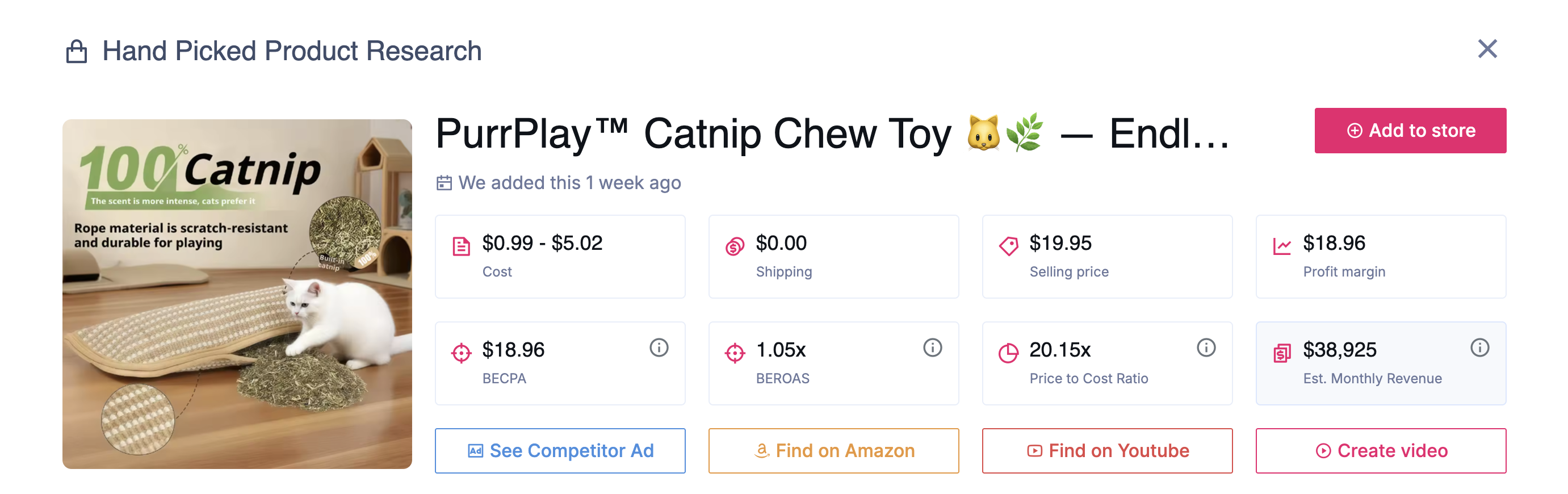Viewport: 1568px width, 494px height.
Task: Open See Competitor Ad
Action: tap(560, 451)
